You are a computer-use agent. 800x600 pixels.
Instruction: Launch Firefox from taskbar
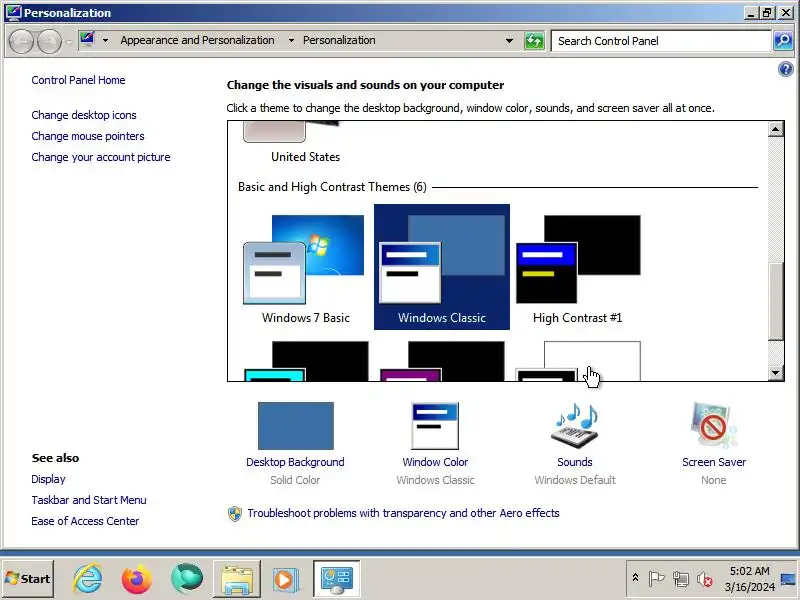point(137,579)
